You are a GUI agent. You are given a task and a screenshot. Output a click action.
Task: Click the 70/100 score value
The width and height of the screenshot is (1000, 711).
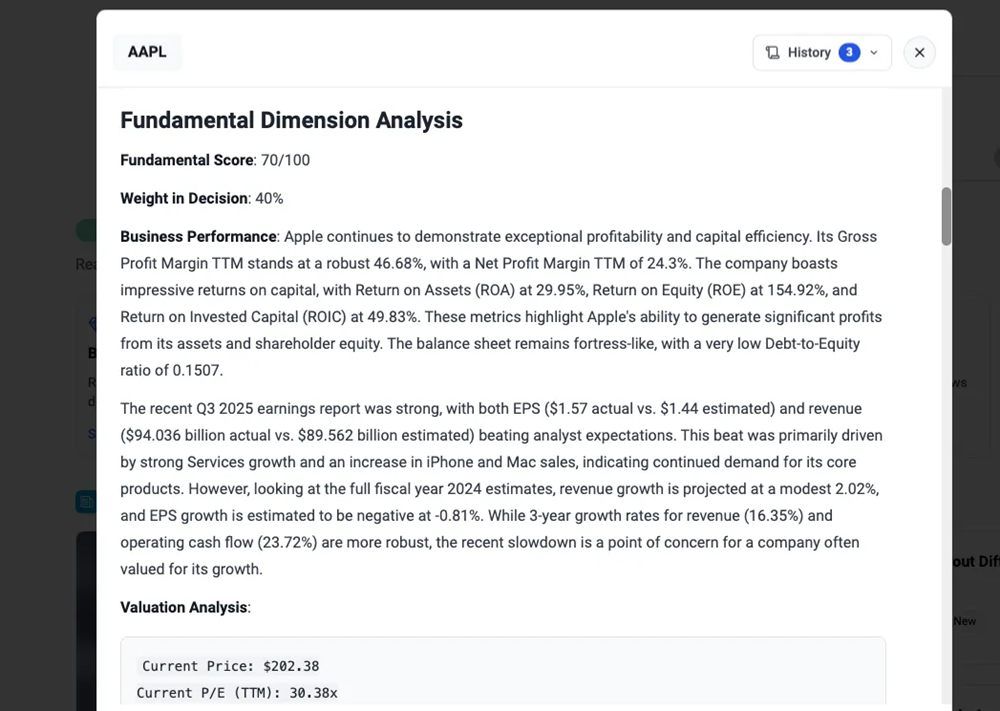pyautogui.click(x=285, y=160)
